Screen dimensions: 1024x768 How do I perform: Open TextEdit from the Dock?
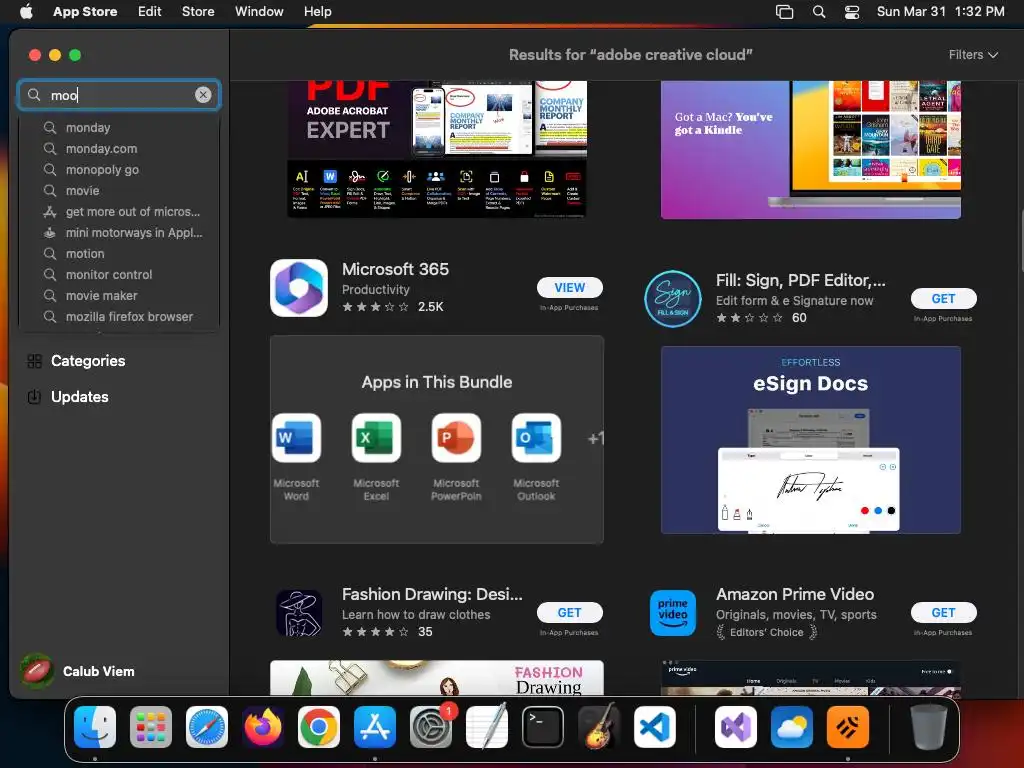tap(487, 727)
